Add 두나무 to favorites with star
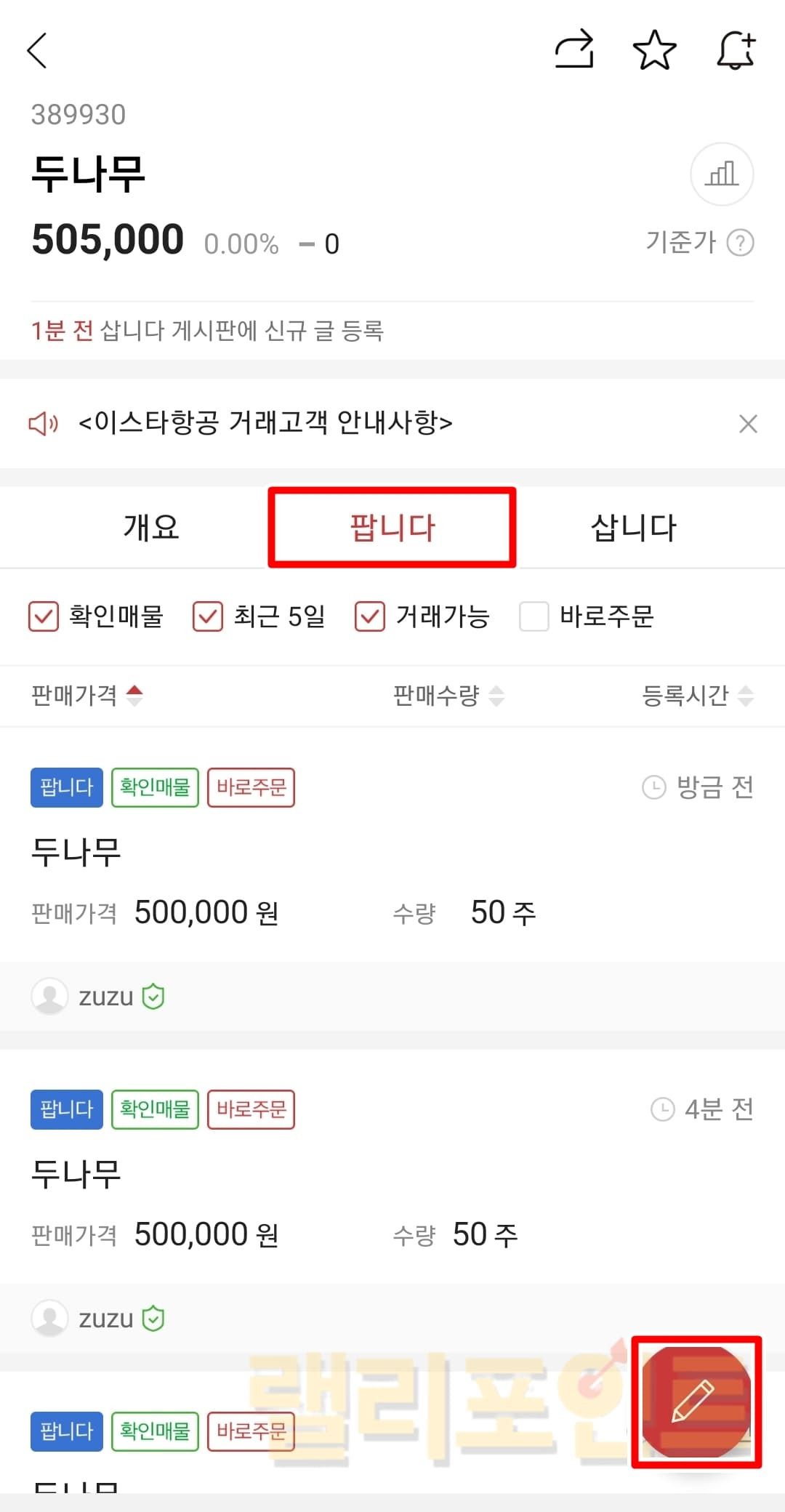Screen dimensions: 785x1512 point(654,50)
